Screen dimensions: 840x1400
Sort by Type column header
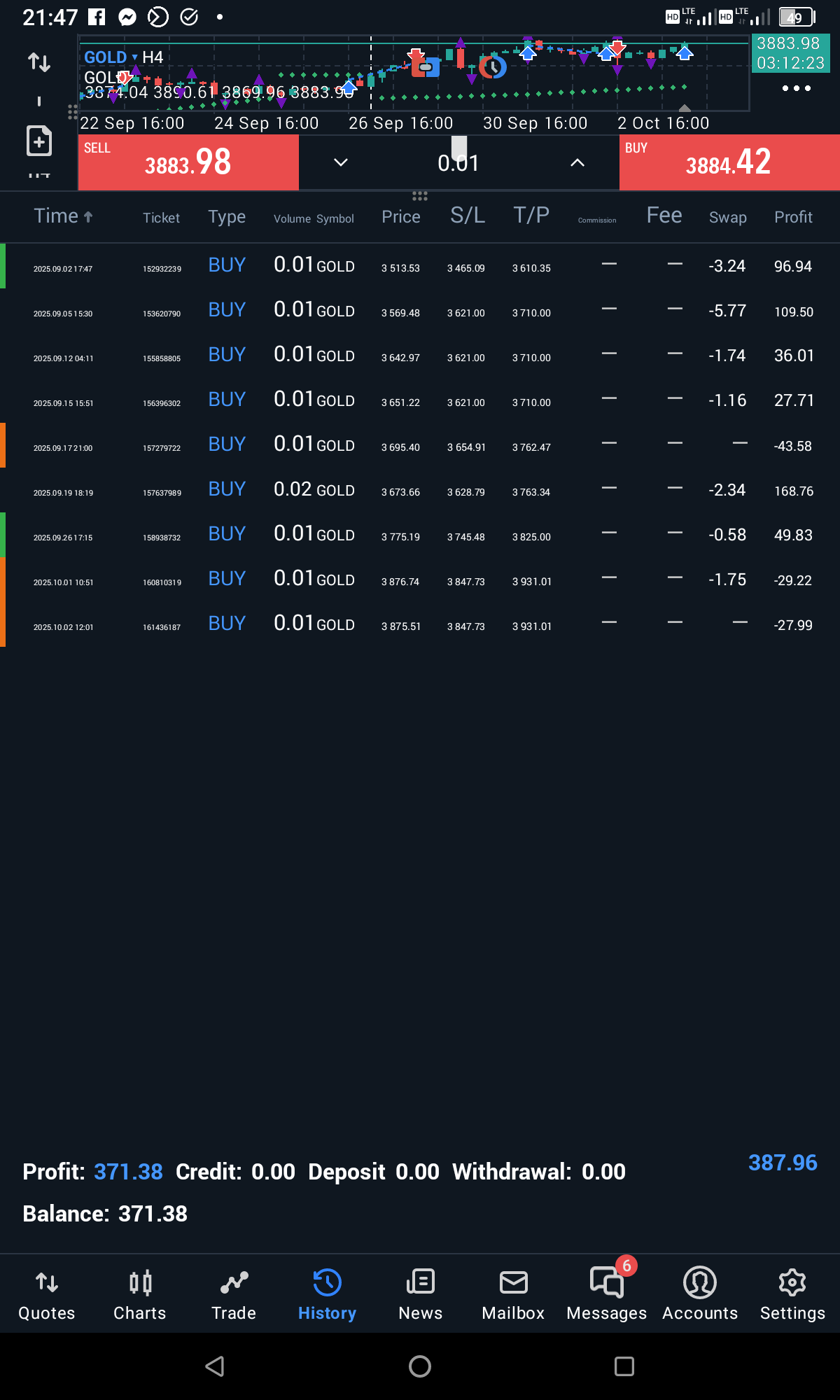point(227,217)
